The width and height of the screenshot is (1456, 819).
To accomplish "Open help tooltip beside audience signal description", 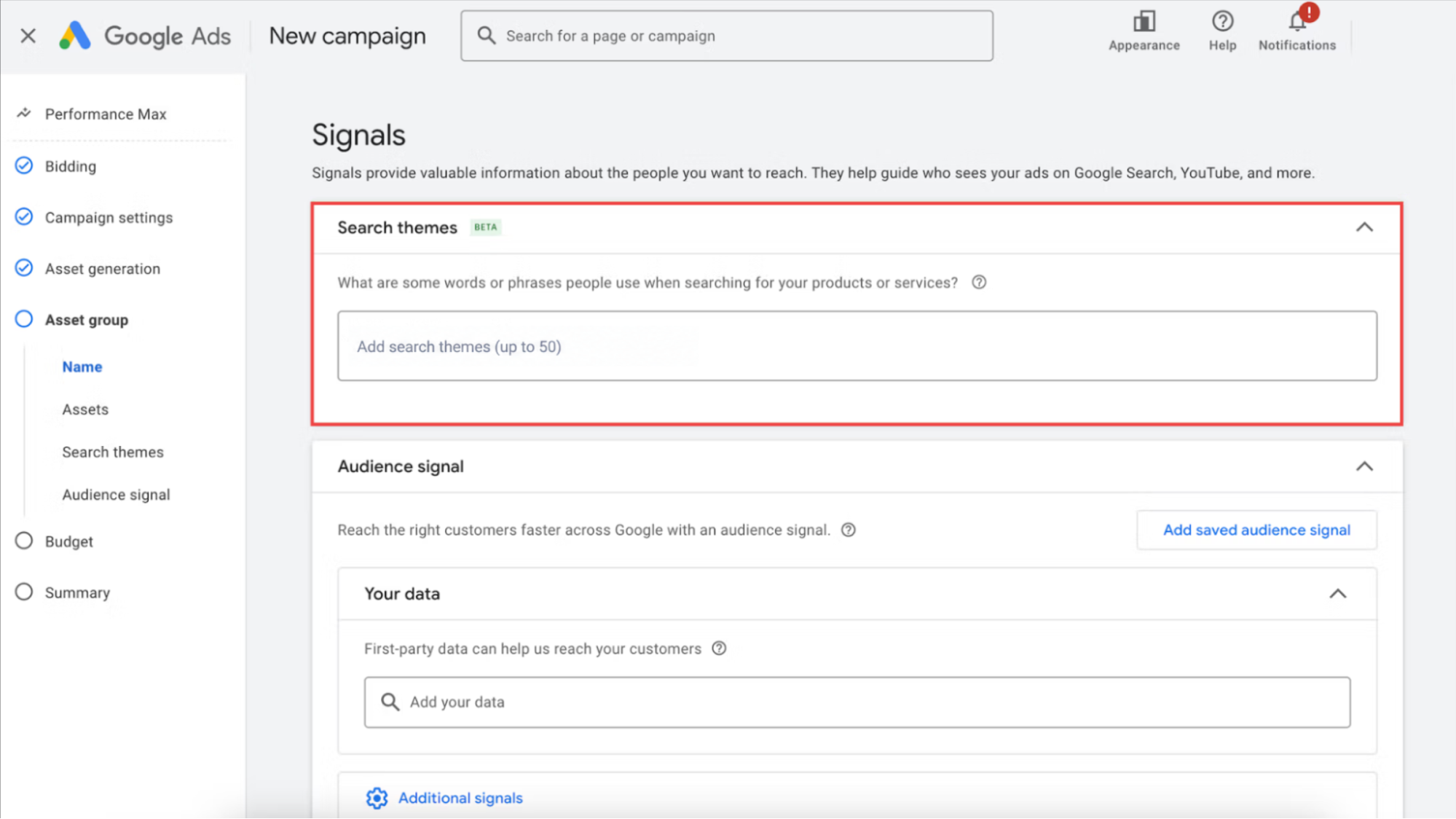I will [x=849, y=530].
